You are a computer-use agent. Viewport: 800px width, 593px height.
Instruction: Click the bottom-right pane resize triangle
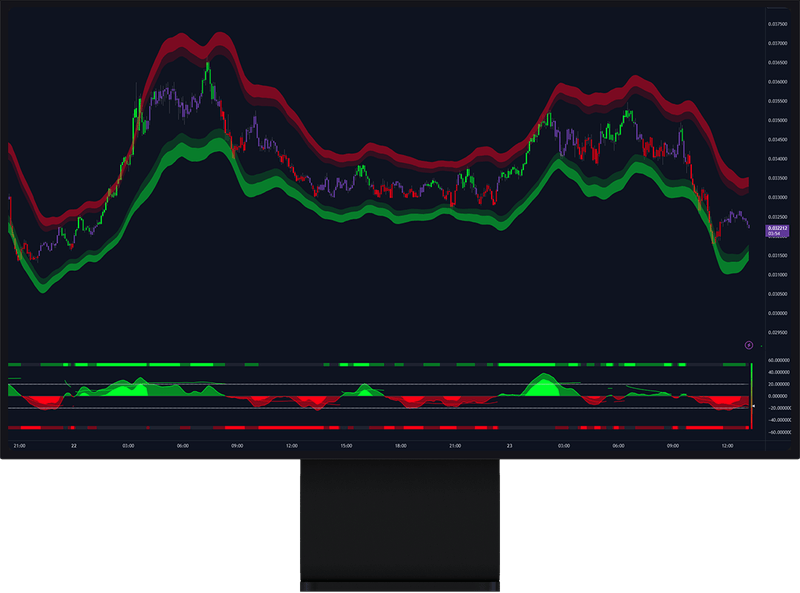790,448
